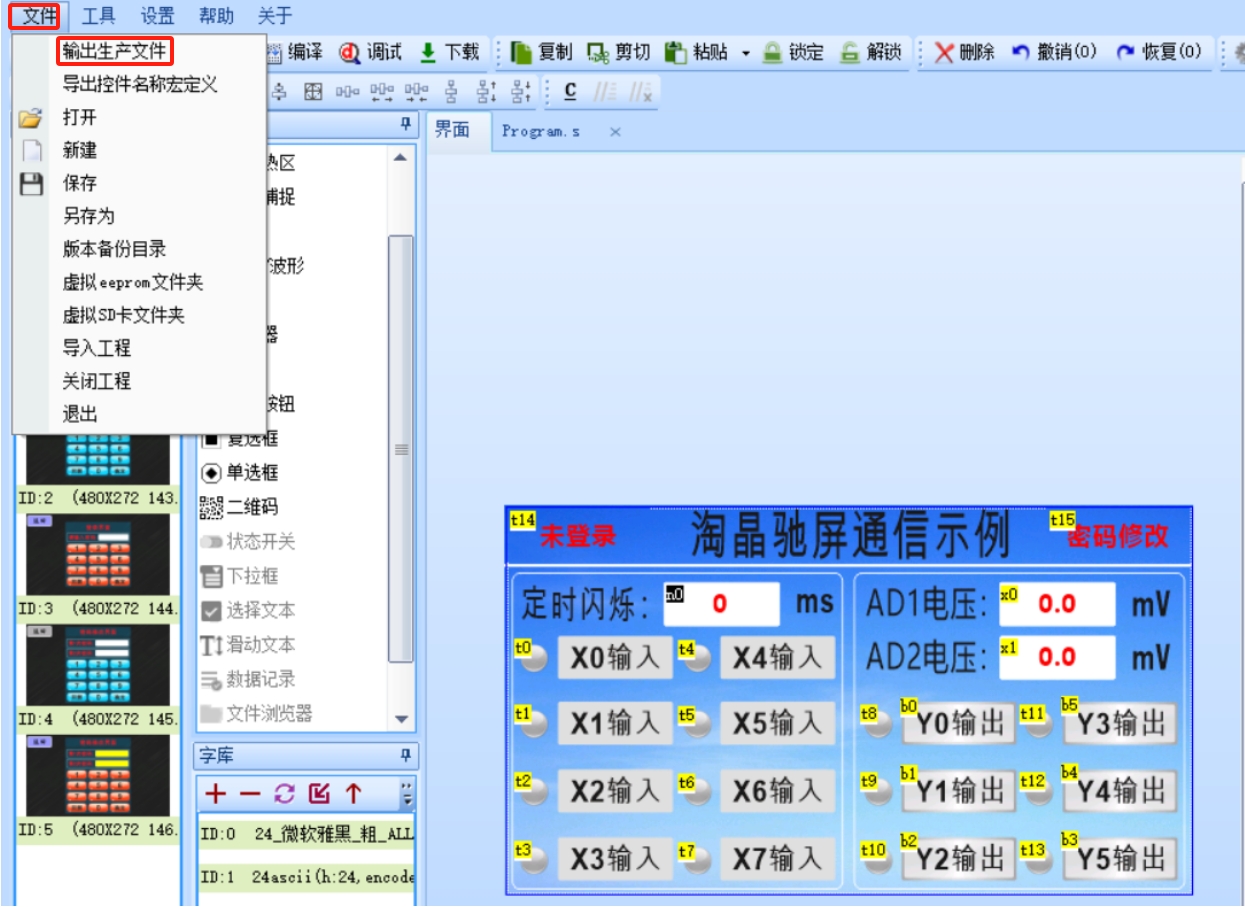Open the 工具 menu
The width and height of the screenshot is (1245, 907).
(x=98, y=16)
